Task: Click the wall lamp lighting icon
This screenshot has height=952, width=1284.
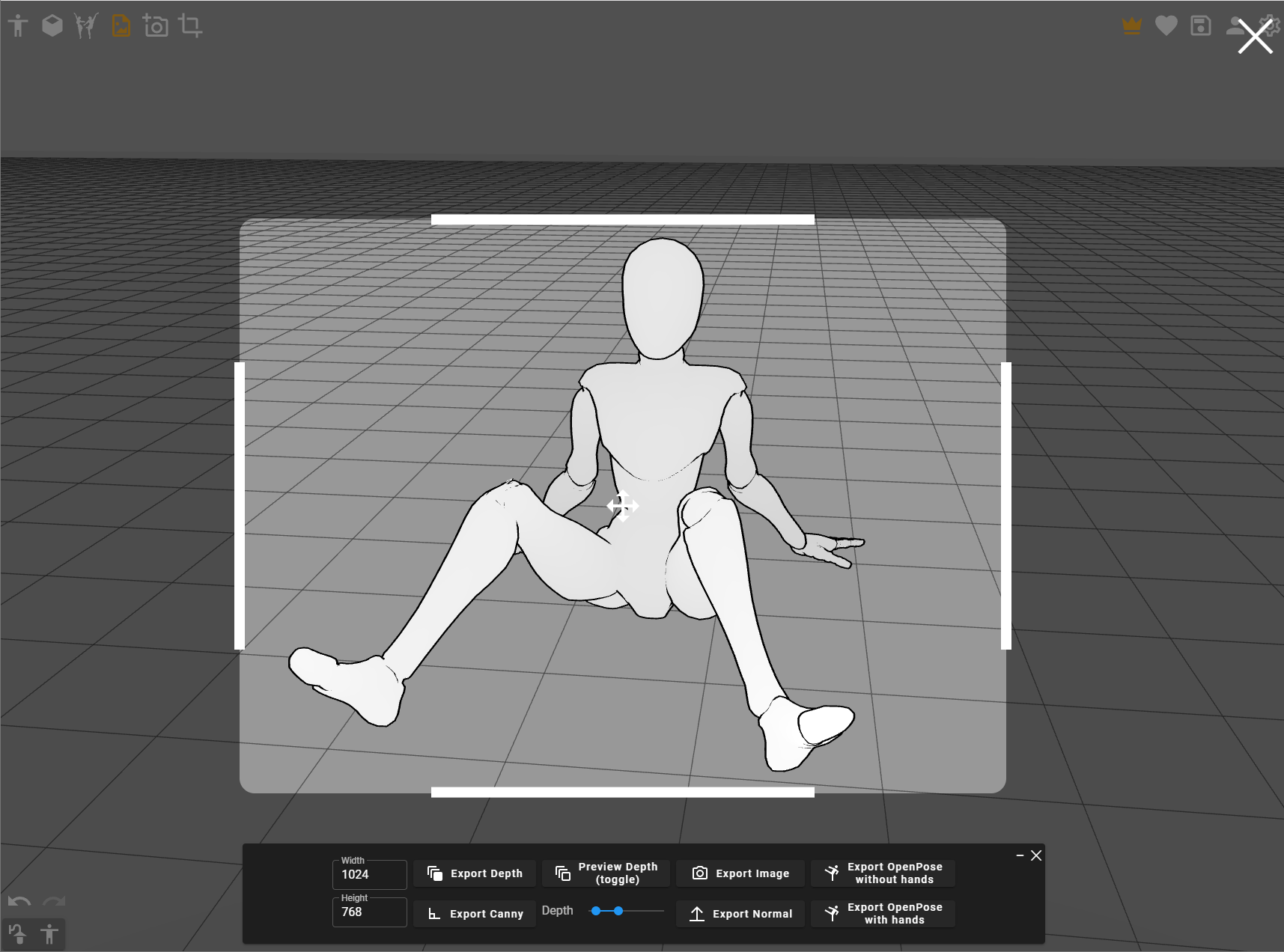Action: [17, 934]
